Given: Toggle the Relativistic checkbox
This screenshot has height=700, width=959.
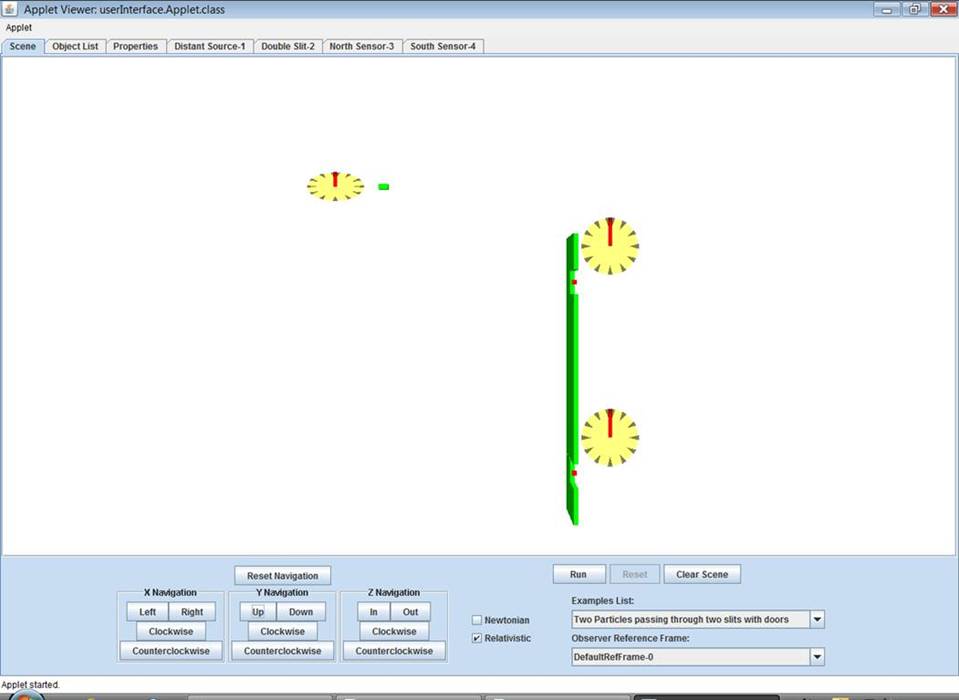Looking at the screenshot, I should click(477, 638).
